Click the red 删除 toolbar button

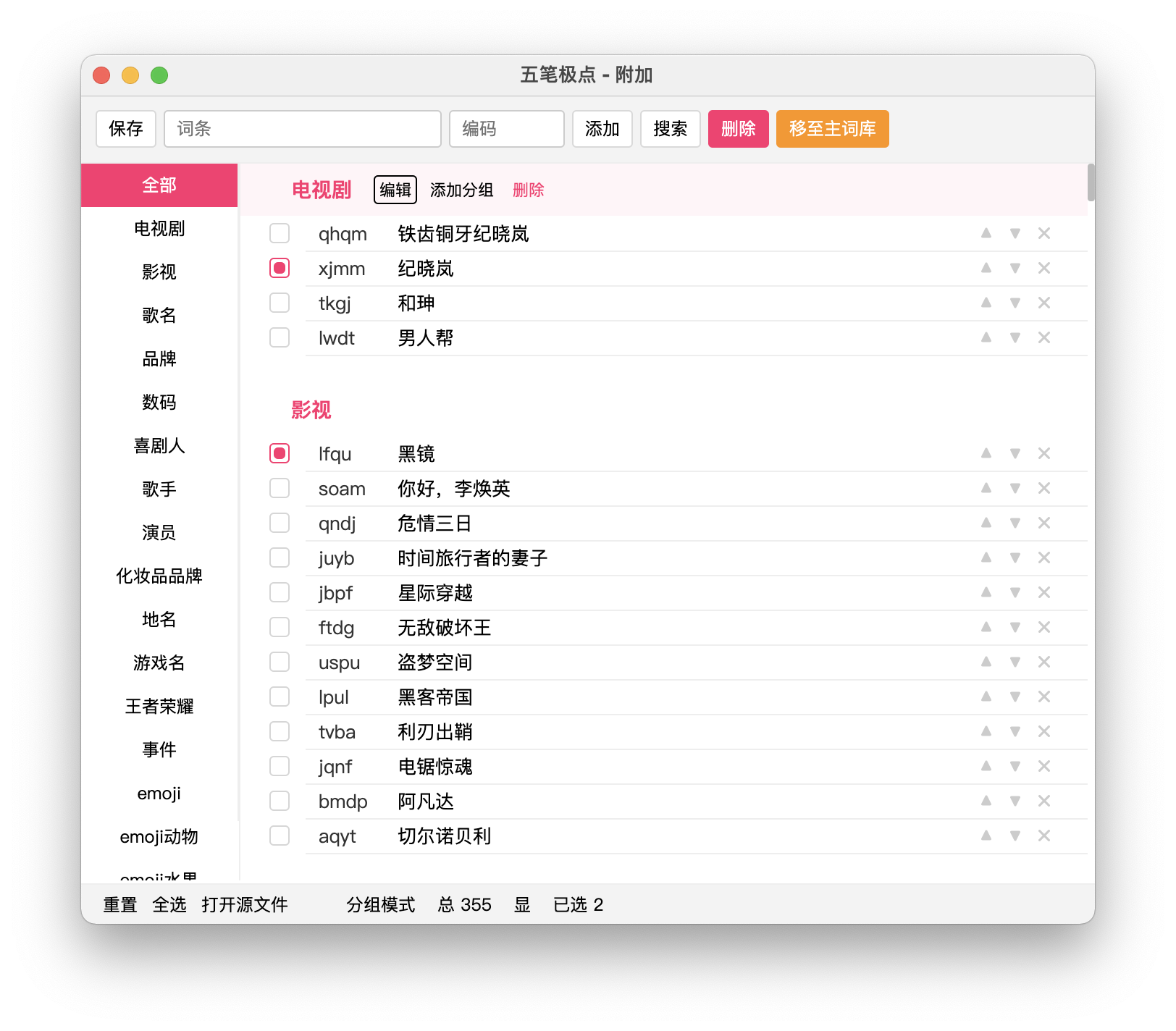739,129
